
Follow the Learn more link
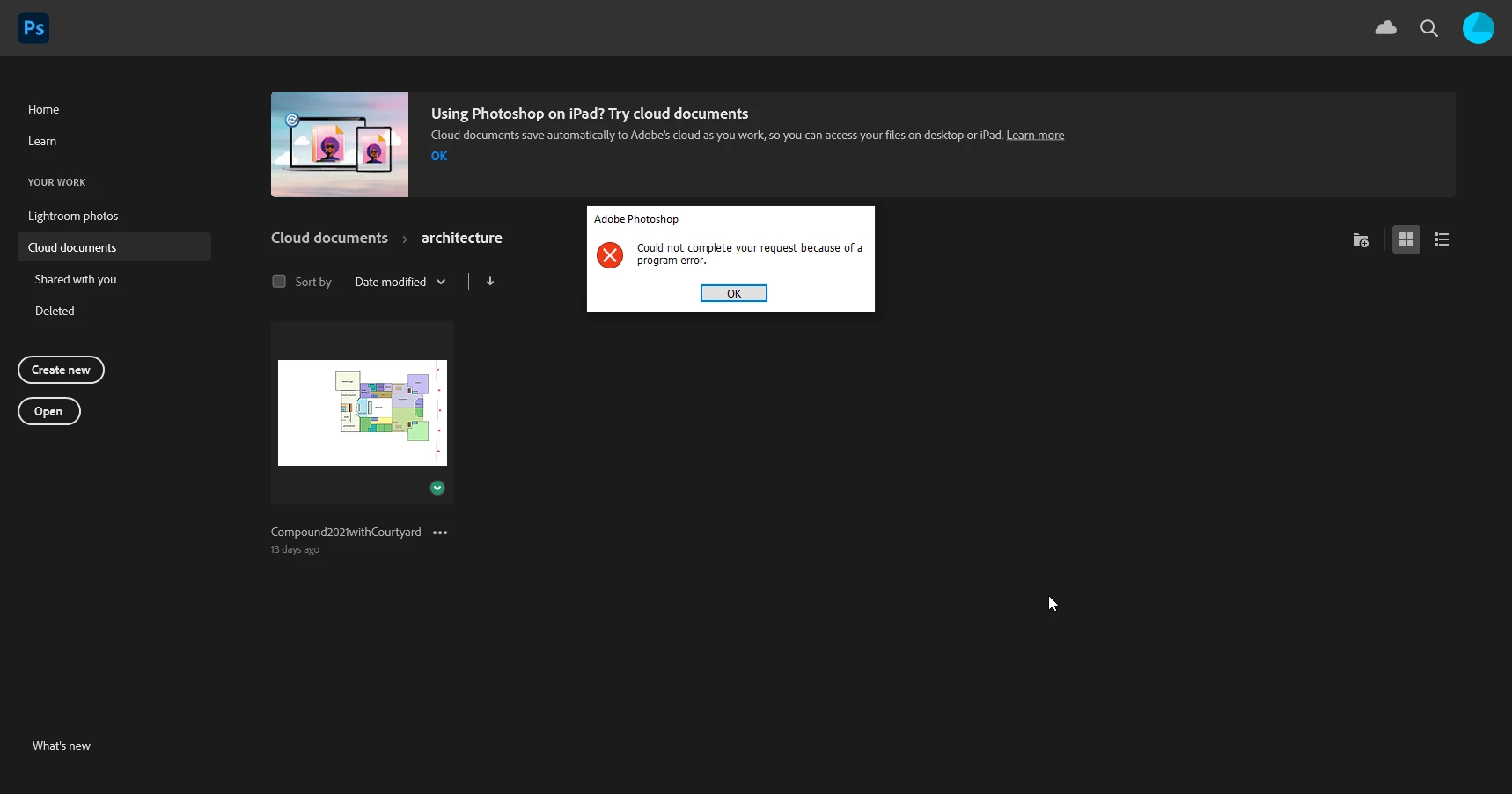point(1035,135)
